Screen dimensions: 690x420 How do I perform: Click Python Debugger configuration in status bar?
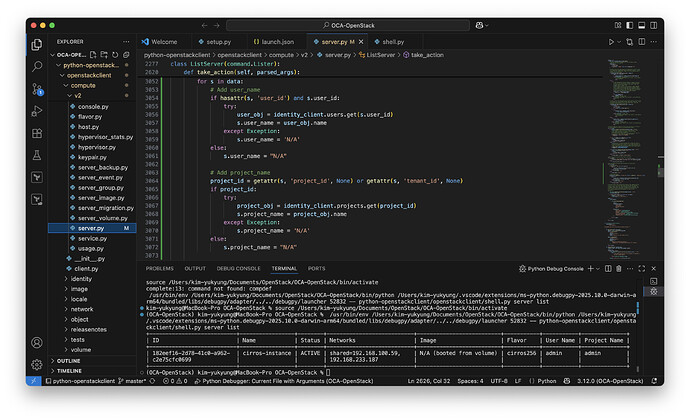[284, 381]
